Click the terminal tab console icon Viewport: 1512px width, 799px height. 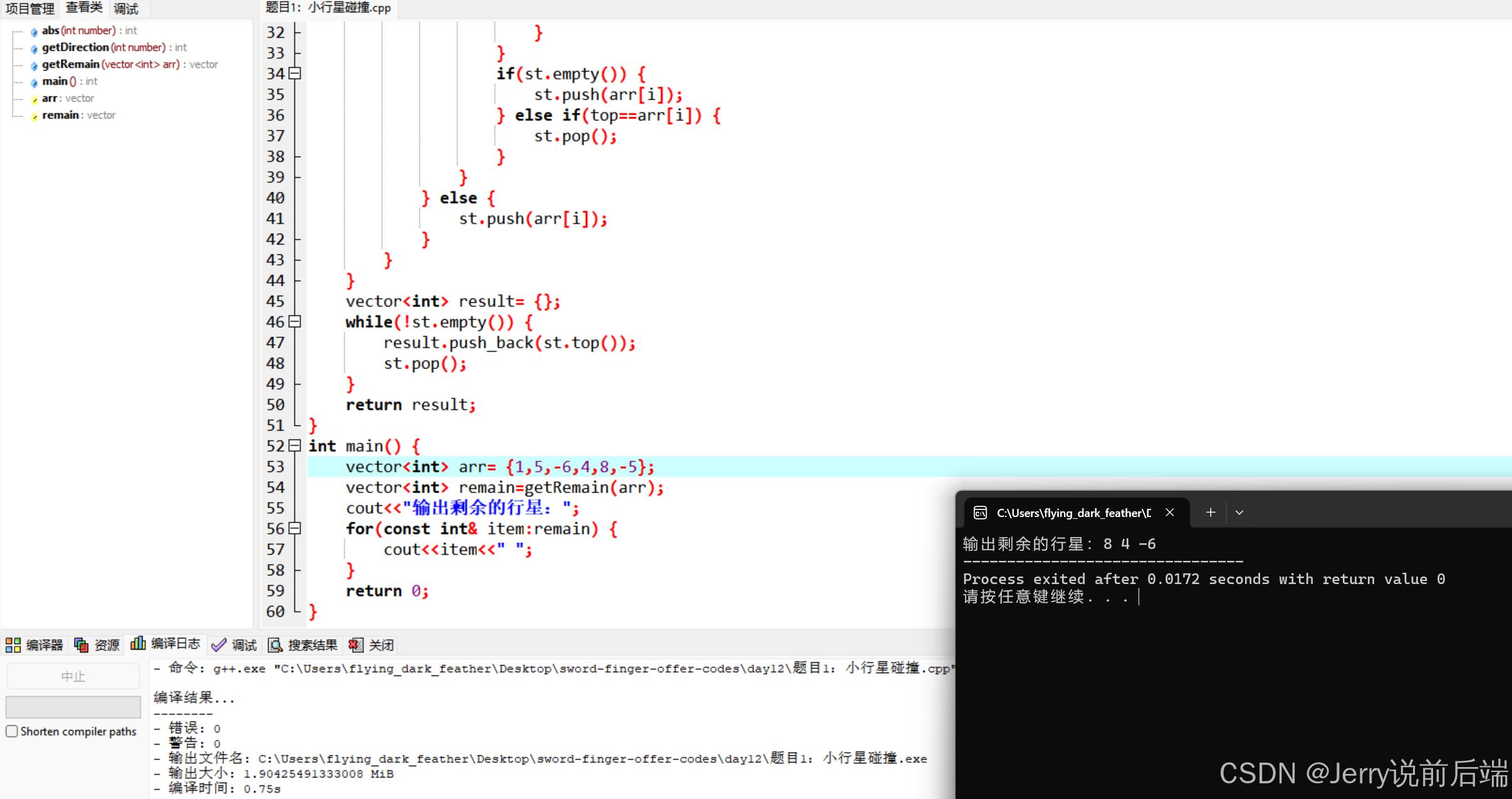coord(980,513)
